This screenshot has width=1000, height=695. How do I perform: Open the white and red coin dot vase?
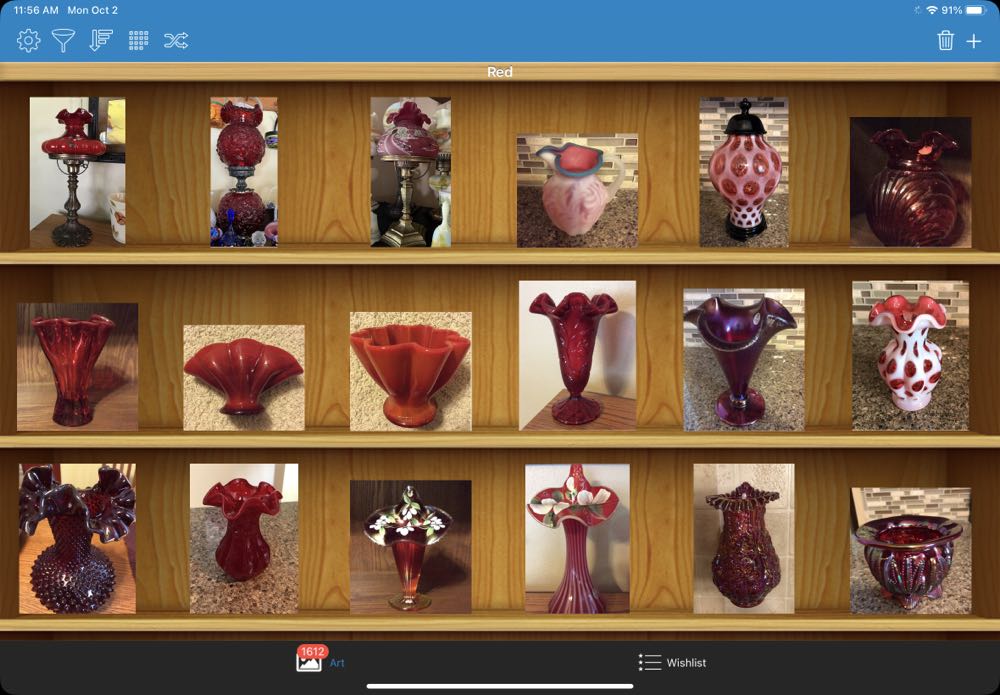tap(910, 355)
